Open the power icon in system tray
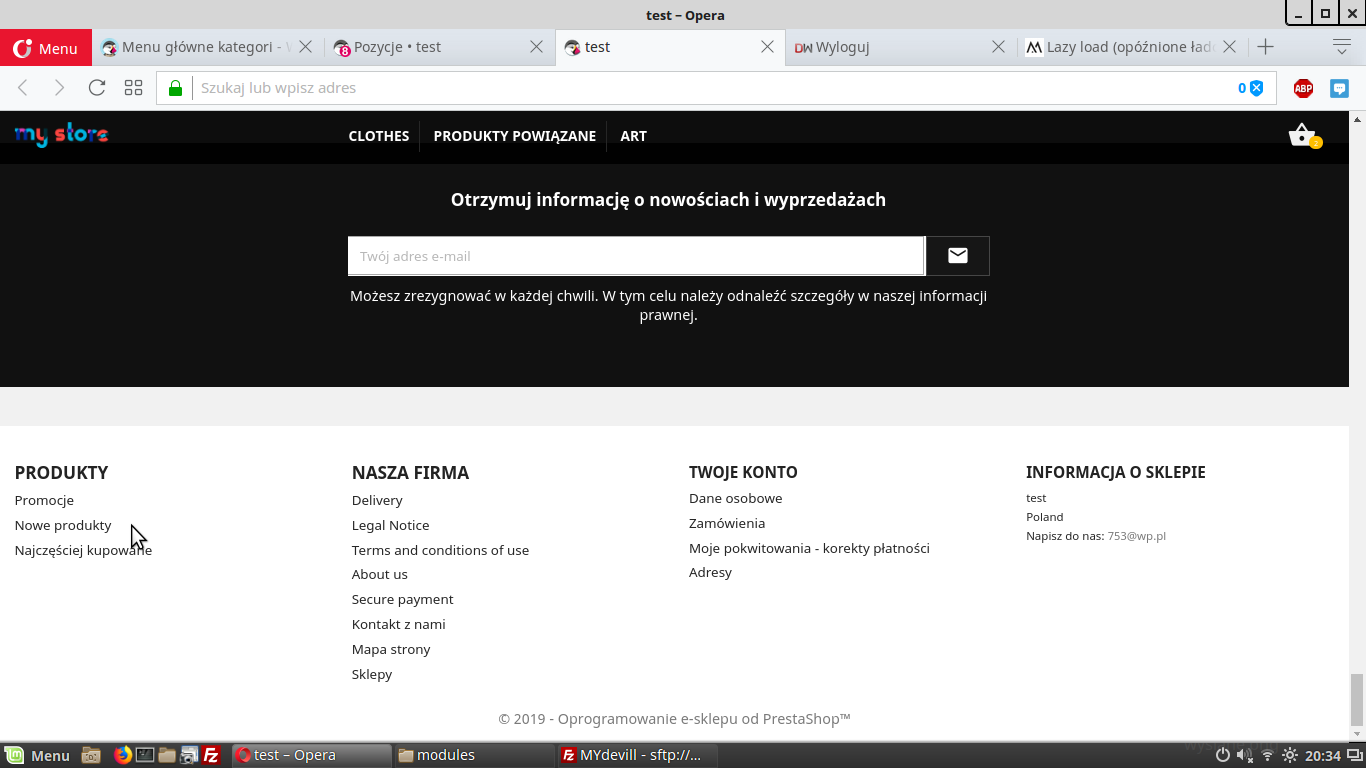This screenshot has height=768, width=1366. click(x=1222, y=755)
